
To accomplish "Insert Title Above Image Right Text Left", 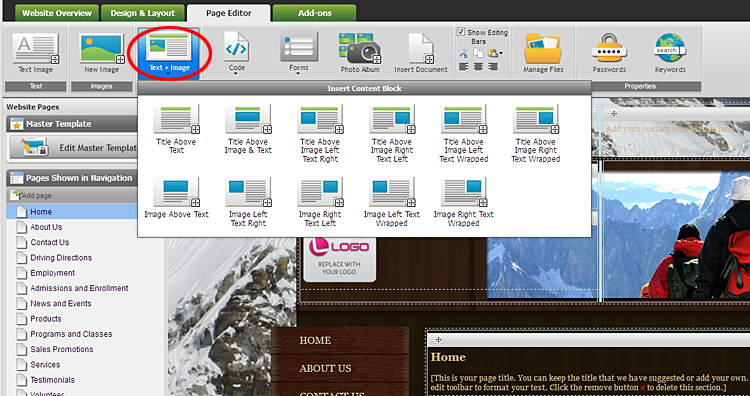I will pyautogui.click(x=391, y=133).
